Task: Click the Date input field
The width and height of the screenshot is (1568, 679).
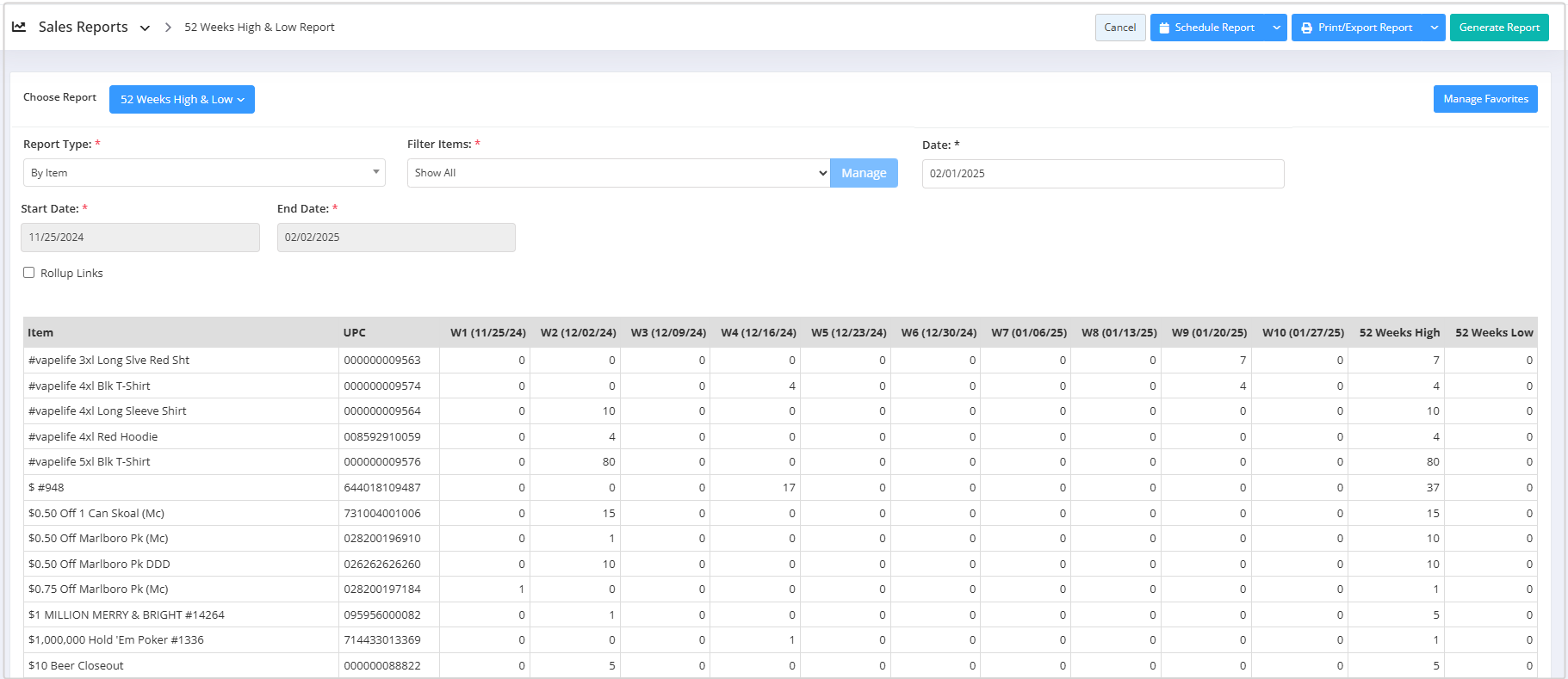Action: (x=1102, y=174)
